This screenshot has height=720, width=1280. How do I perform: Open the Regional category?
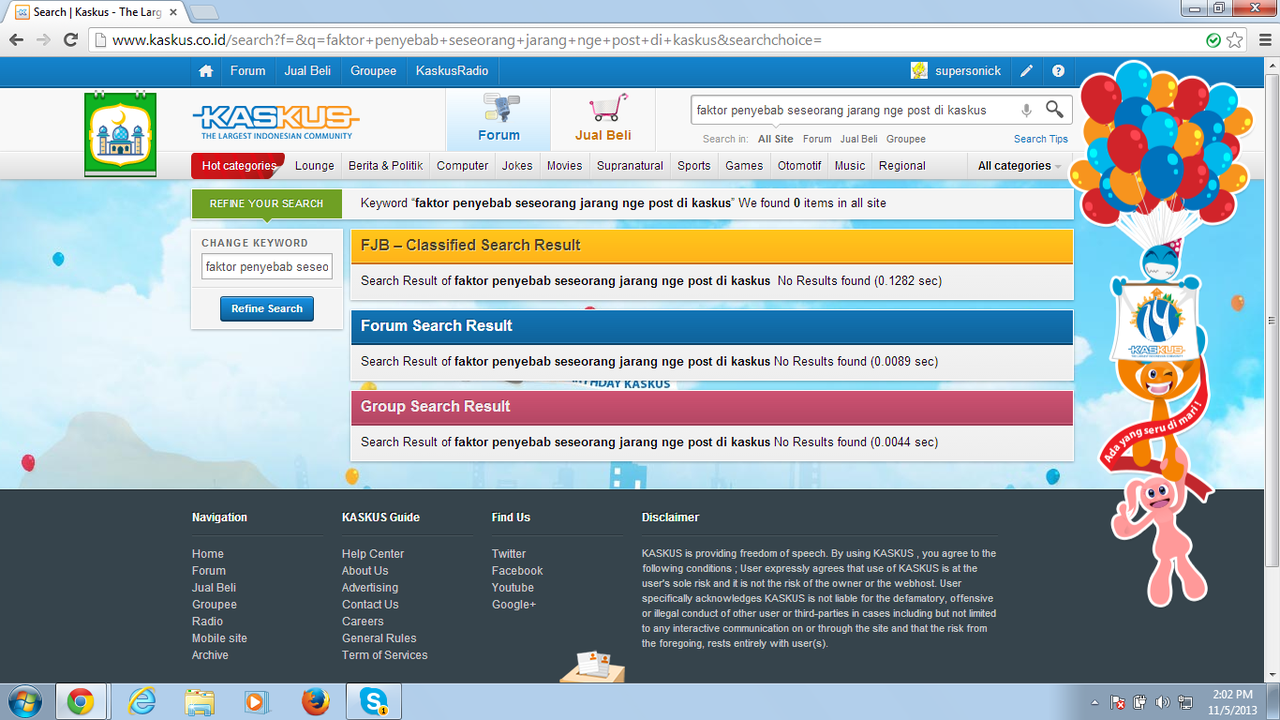903,166
